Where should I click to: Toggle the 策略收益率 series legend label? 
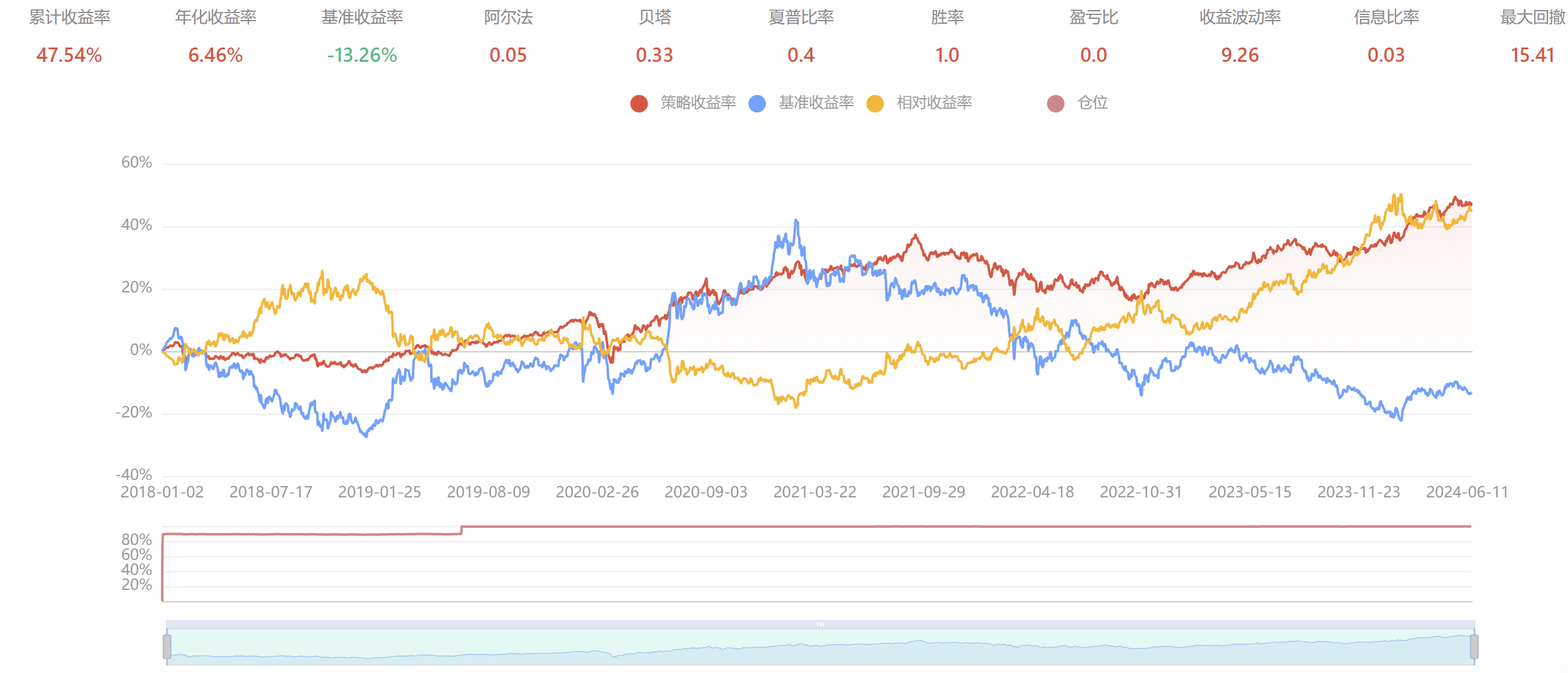tap(698, 102)
